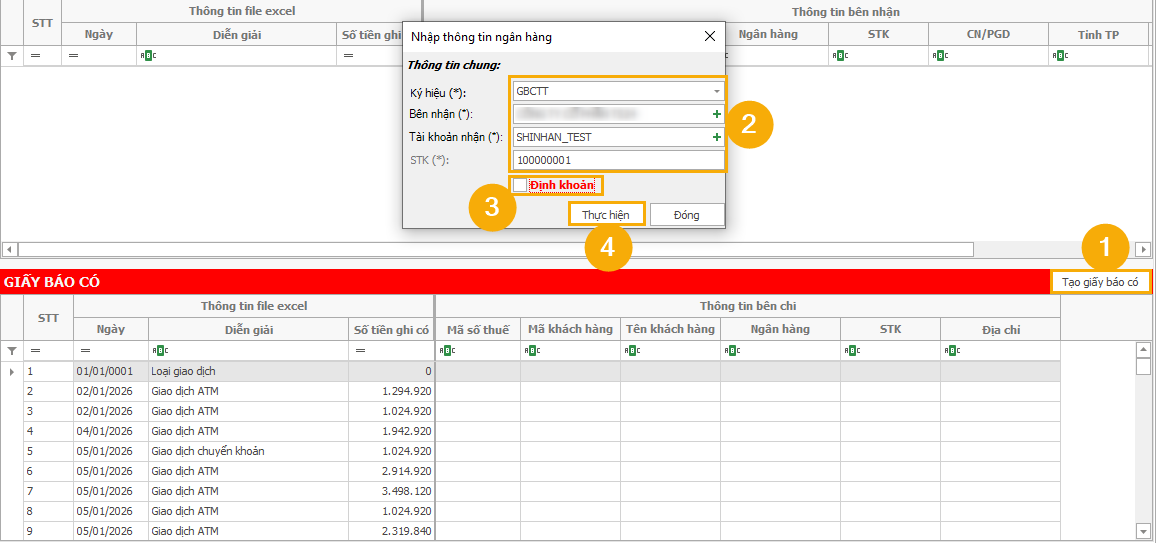Click the Mã khách hàng column header
Screen dimensions: 1158x543
pyautogui.click(x=570, y=329)
